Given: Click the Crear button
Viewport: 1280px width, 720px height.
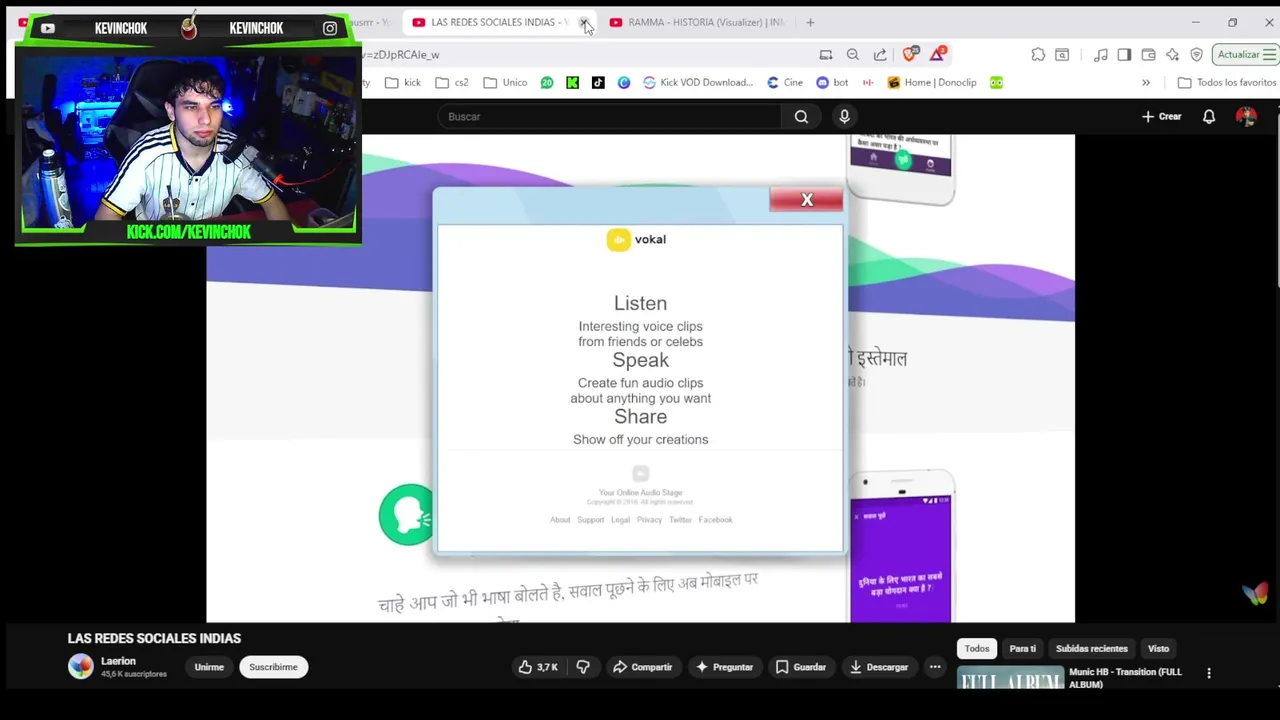Looking at the screenshot, I should (1162, 117).
